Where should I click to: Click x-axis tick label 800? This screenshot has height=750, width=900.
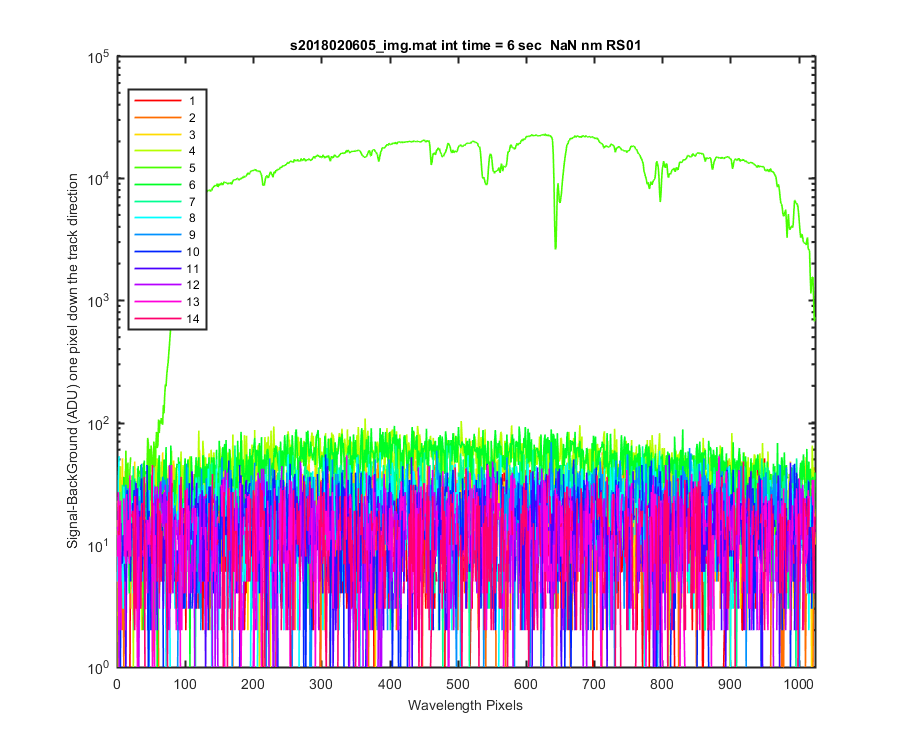click(x=662, y=684)
